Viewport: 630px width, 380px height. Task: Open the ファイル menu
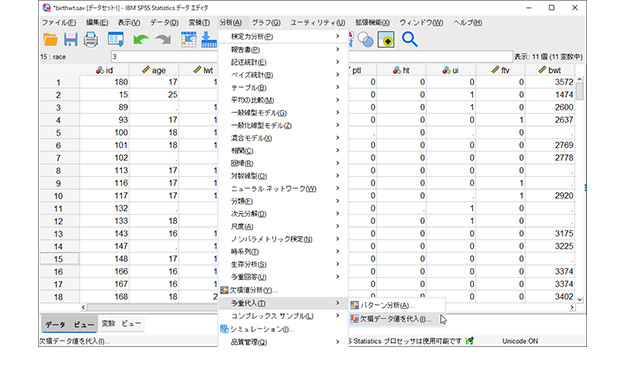point(59,22)
